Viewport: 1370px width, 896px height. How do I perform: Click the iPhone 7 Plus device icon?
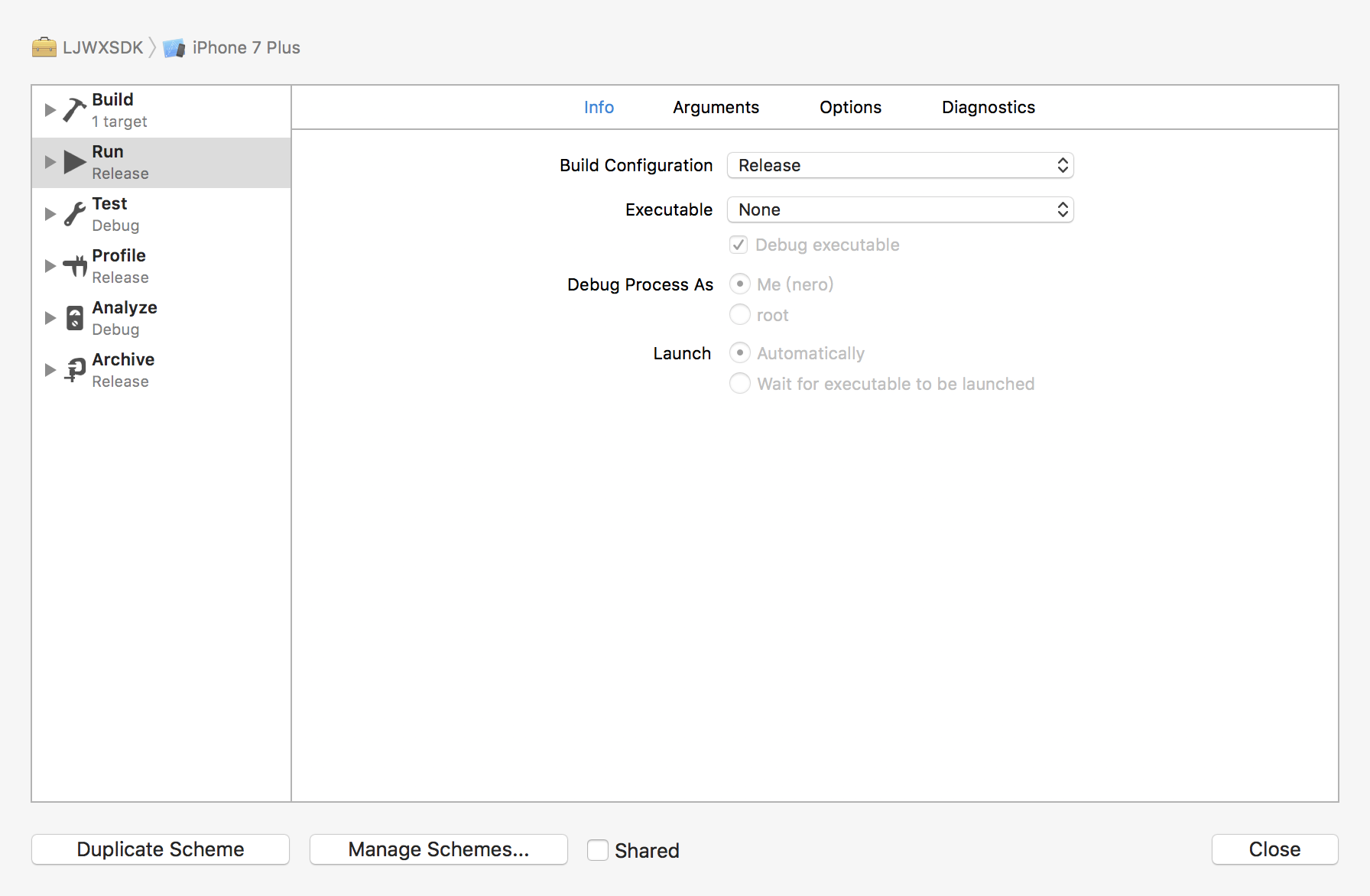pyautogui.click(x=174, y=48)
